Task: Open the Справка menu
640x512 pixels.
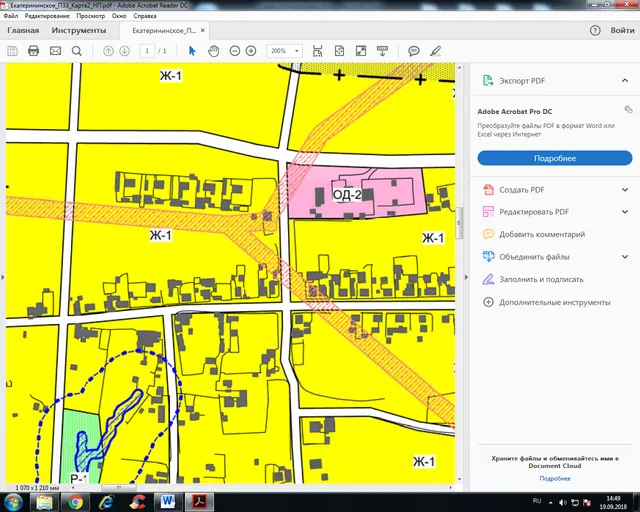Action: click(x=145, y=16)
